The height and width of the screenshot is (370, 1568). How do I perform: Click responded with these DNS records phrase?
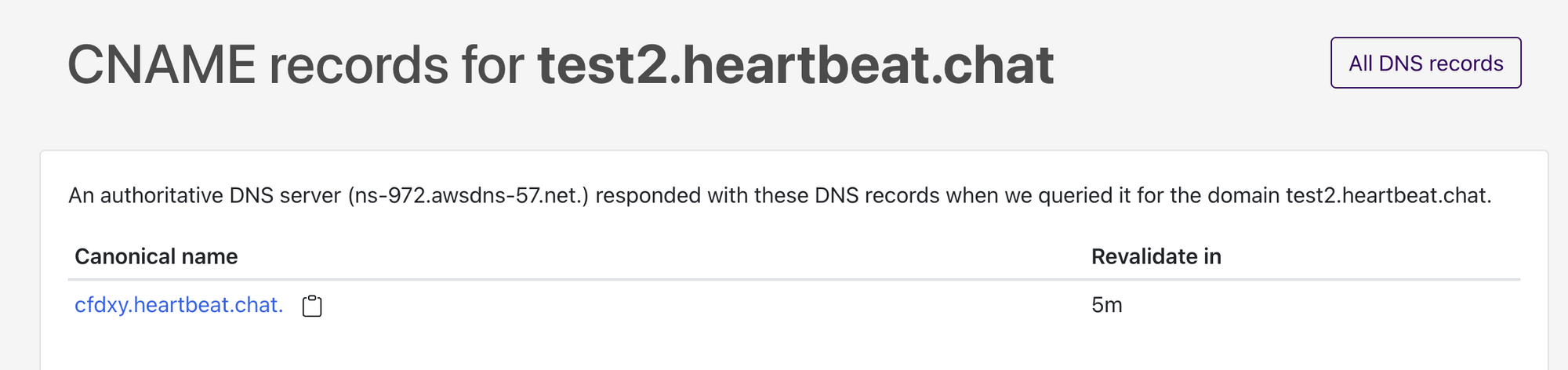coord(768,195)
